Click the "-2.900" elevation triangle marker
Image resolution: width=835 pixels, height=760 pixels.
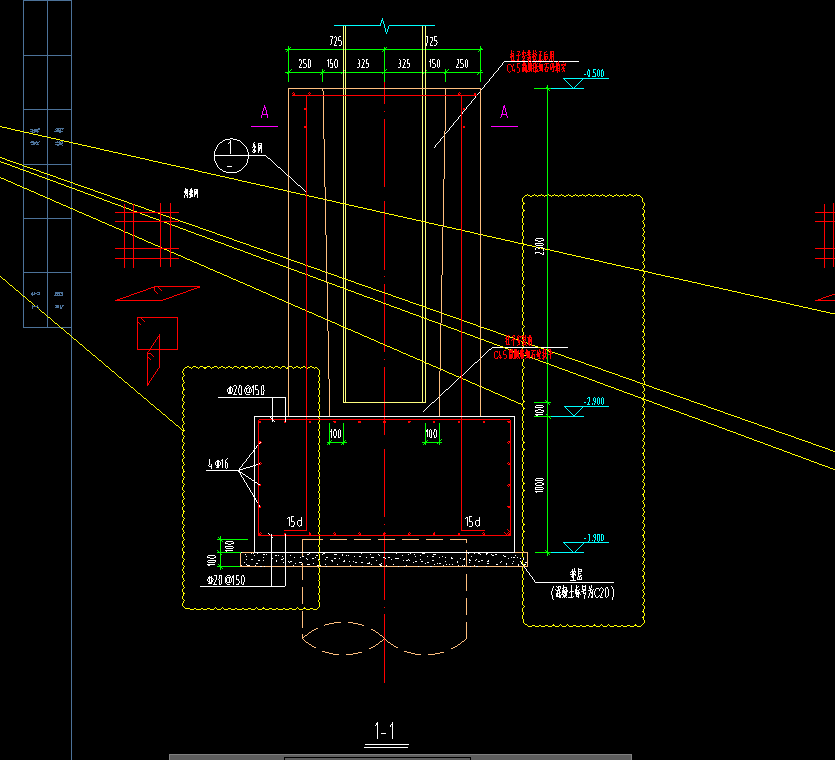[574, 411]
